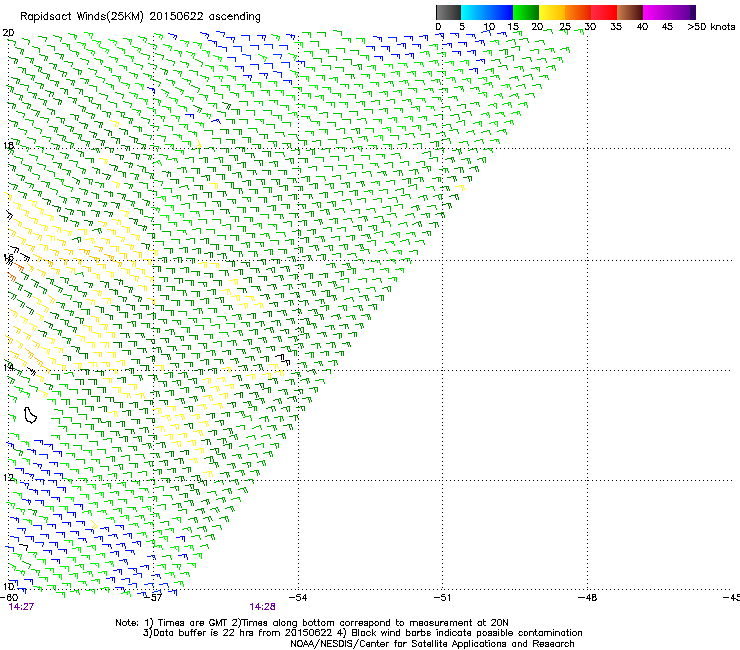This screenshot has height=650, width=740.
Task: Click the blue 10-15 knots color swatch
Action: coord(500,12)
